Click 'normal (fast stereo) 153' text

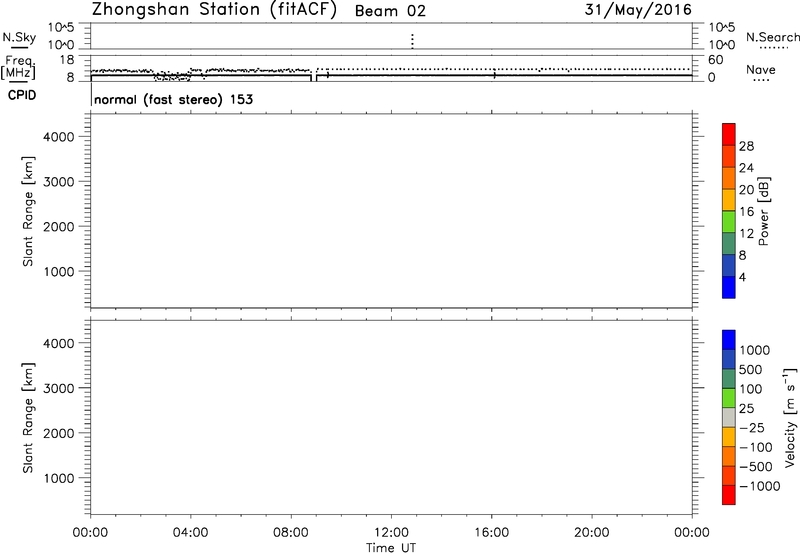pos(173,99)
